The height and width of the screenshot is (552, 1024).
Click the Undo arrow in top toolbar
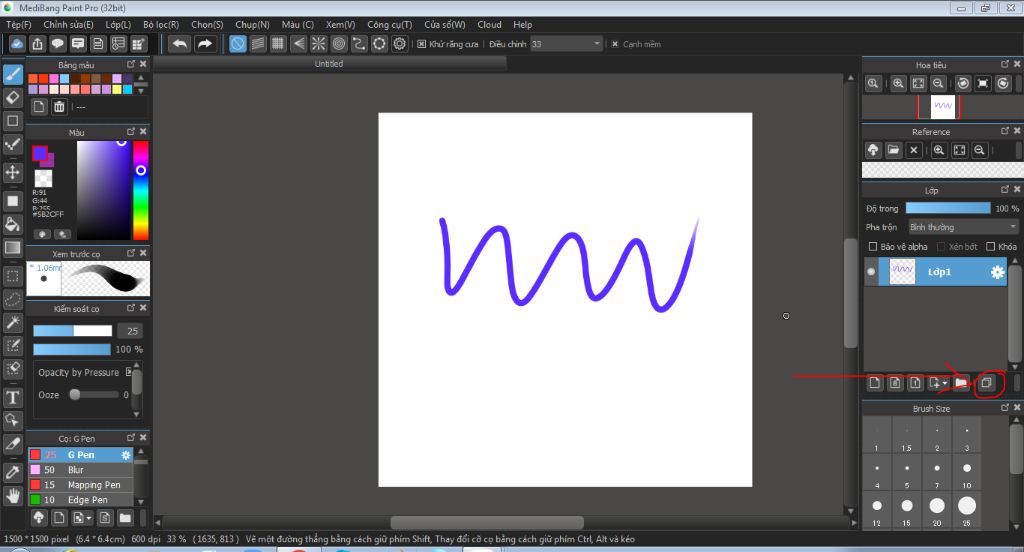pyautogui.click(x=179, y=44)
